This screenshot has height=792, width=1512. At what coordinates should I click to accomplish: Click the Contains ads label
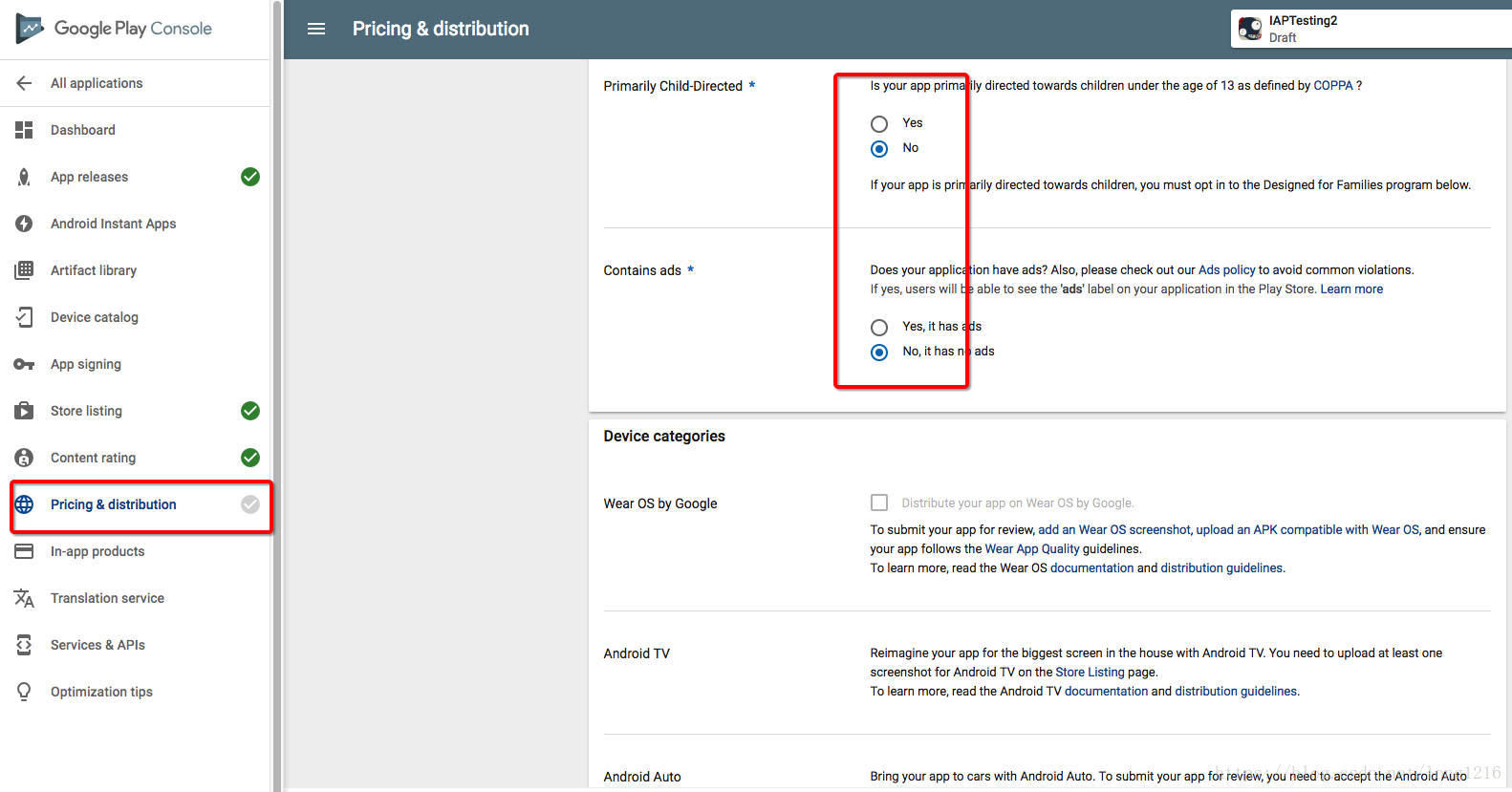[x=642, y=270]
